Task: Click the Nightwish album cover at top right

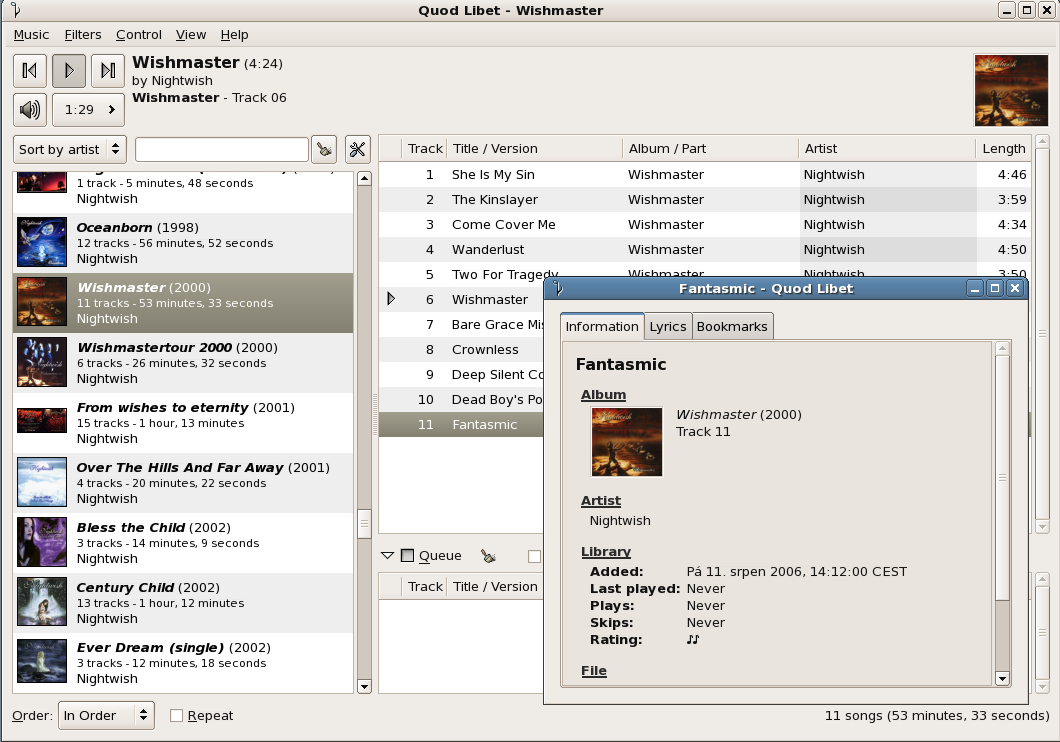Action: 1003,90
